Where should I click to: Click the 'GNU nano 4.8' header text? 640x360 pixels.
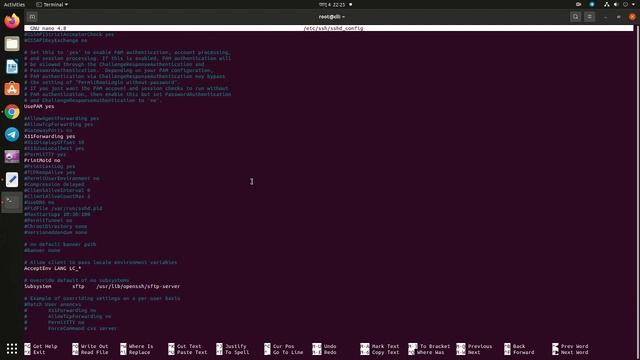[48, 28]
